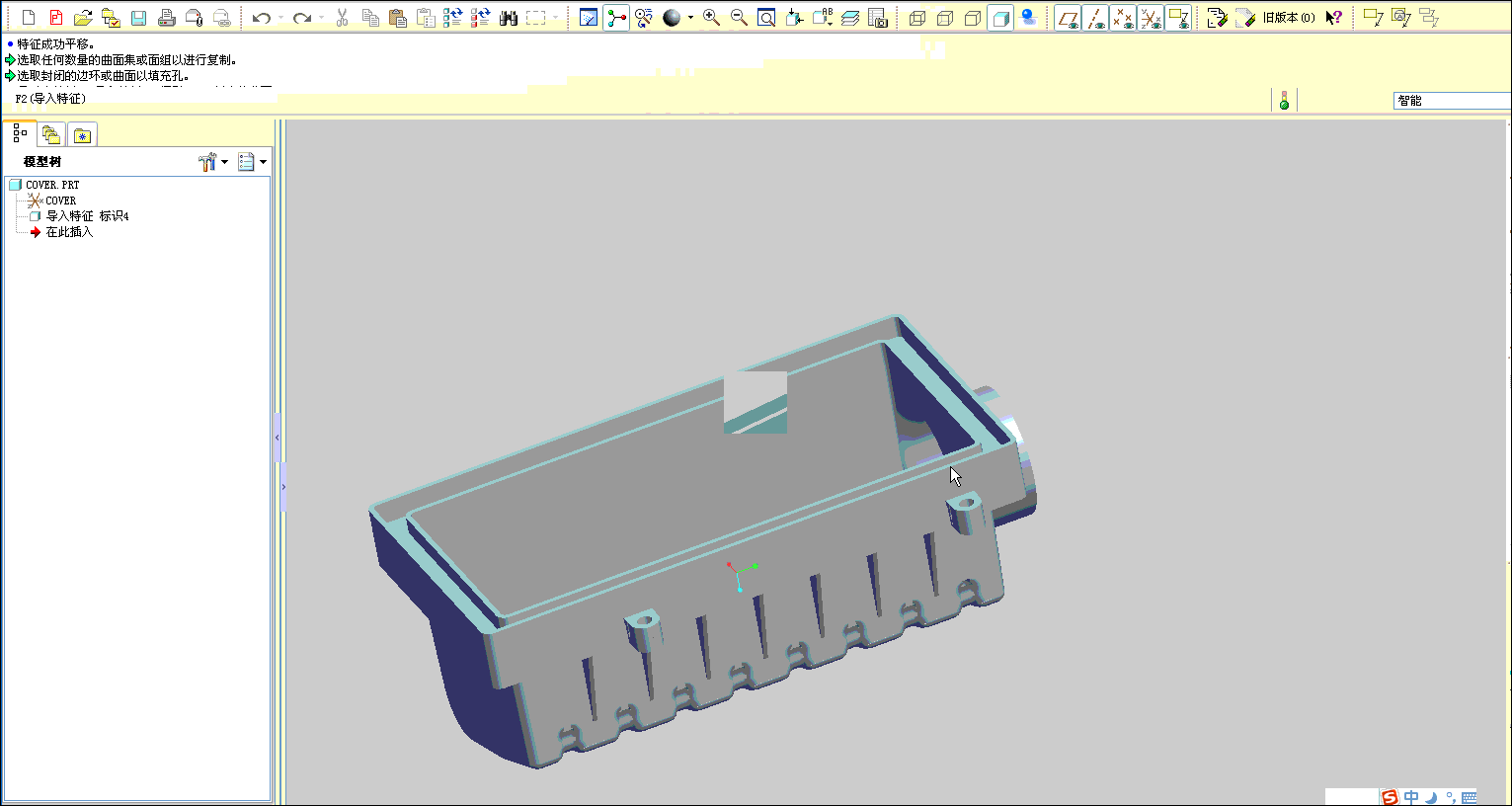
Task: Switch to the Folder Browser tab
Action: (51, 134)
